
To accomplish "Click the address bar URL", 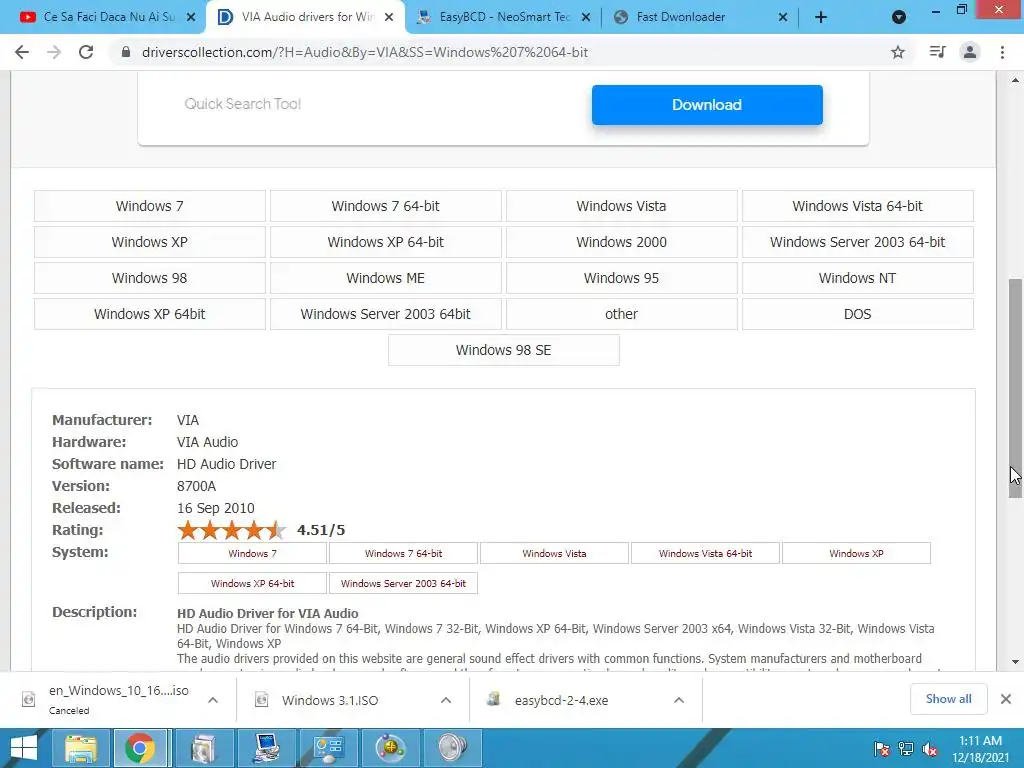I will point(364,52).
